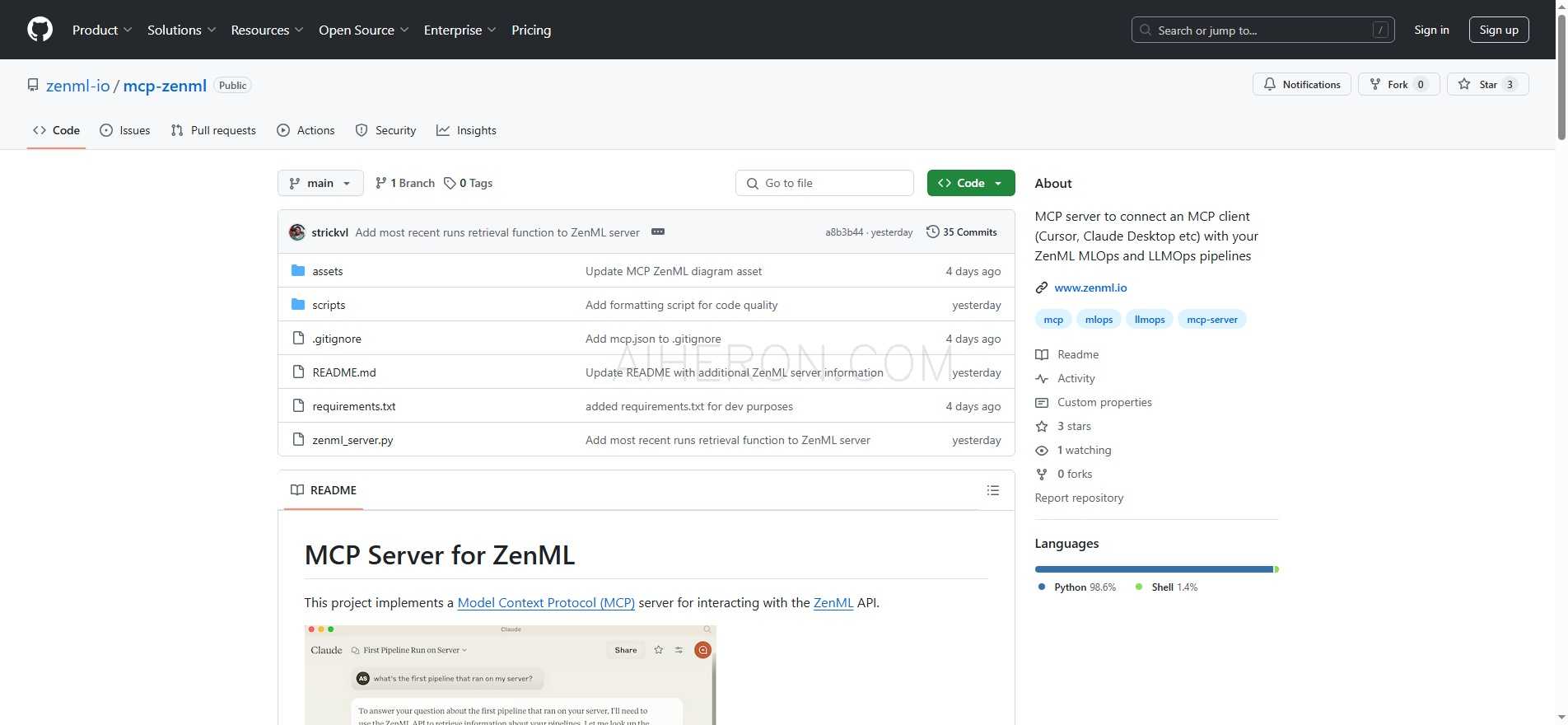Click the repository icon before zenml-io
This screenshot has height=725, width=1568.
(33, 85)
